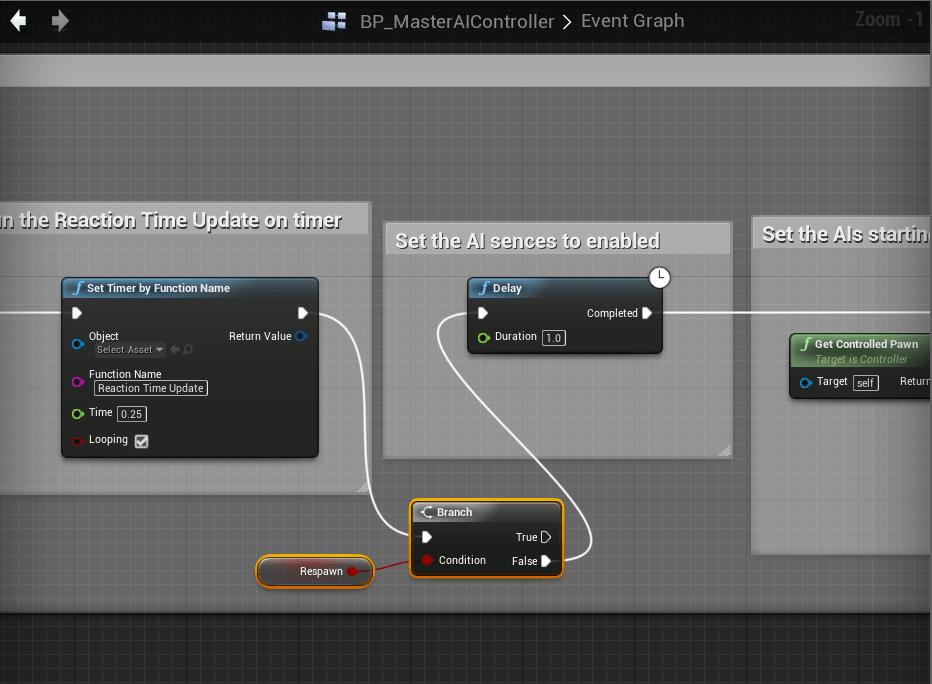Screen dimensions: 932x684
Task: Click the clock icon on the Delay node
Action: [x=659, y=277]
